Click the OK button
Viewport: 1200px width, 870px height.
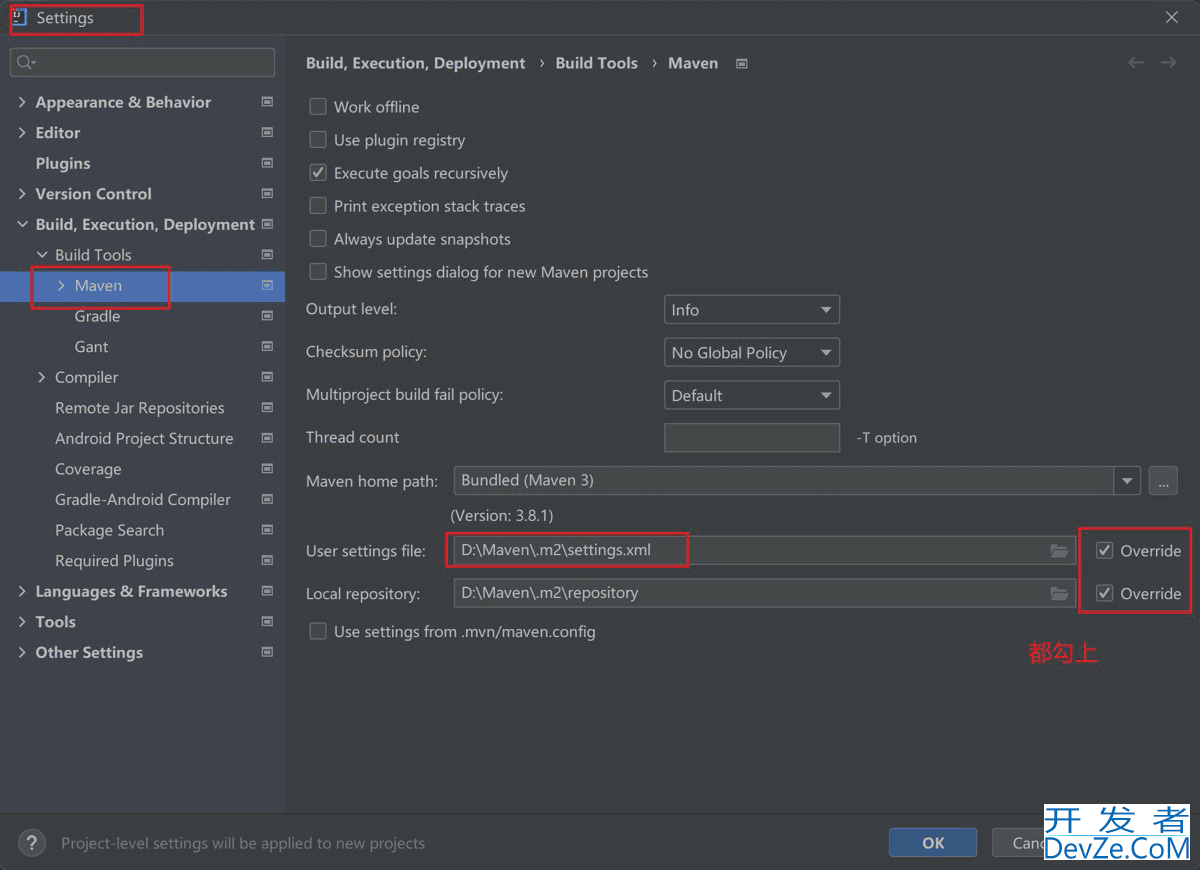[x=932, y=843]
